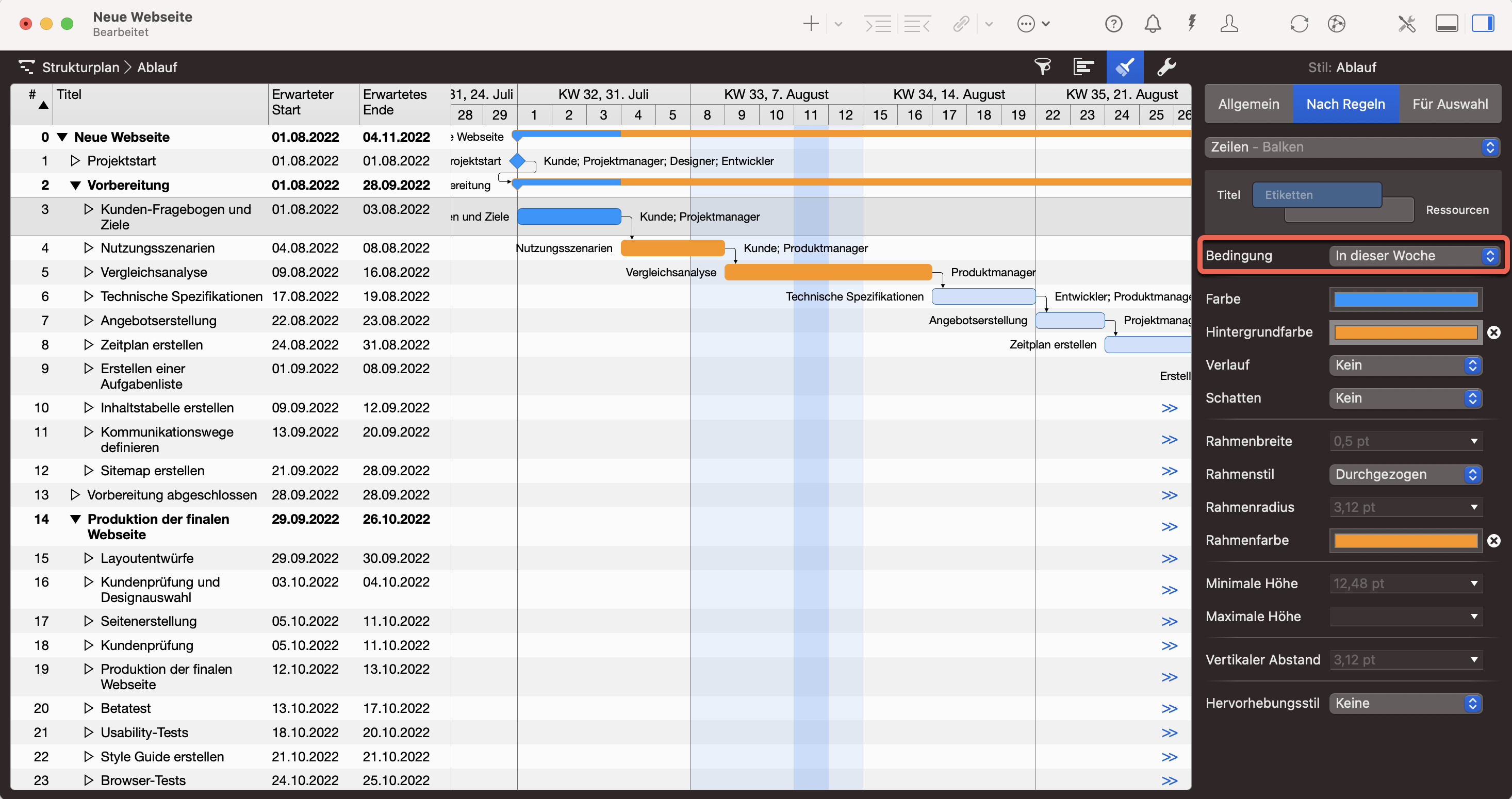Toggle the bottom panel view
The width and height of the screenshot is (1512, 799).
1447,24
